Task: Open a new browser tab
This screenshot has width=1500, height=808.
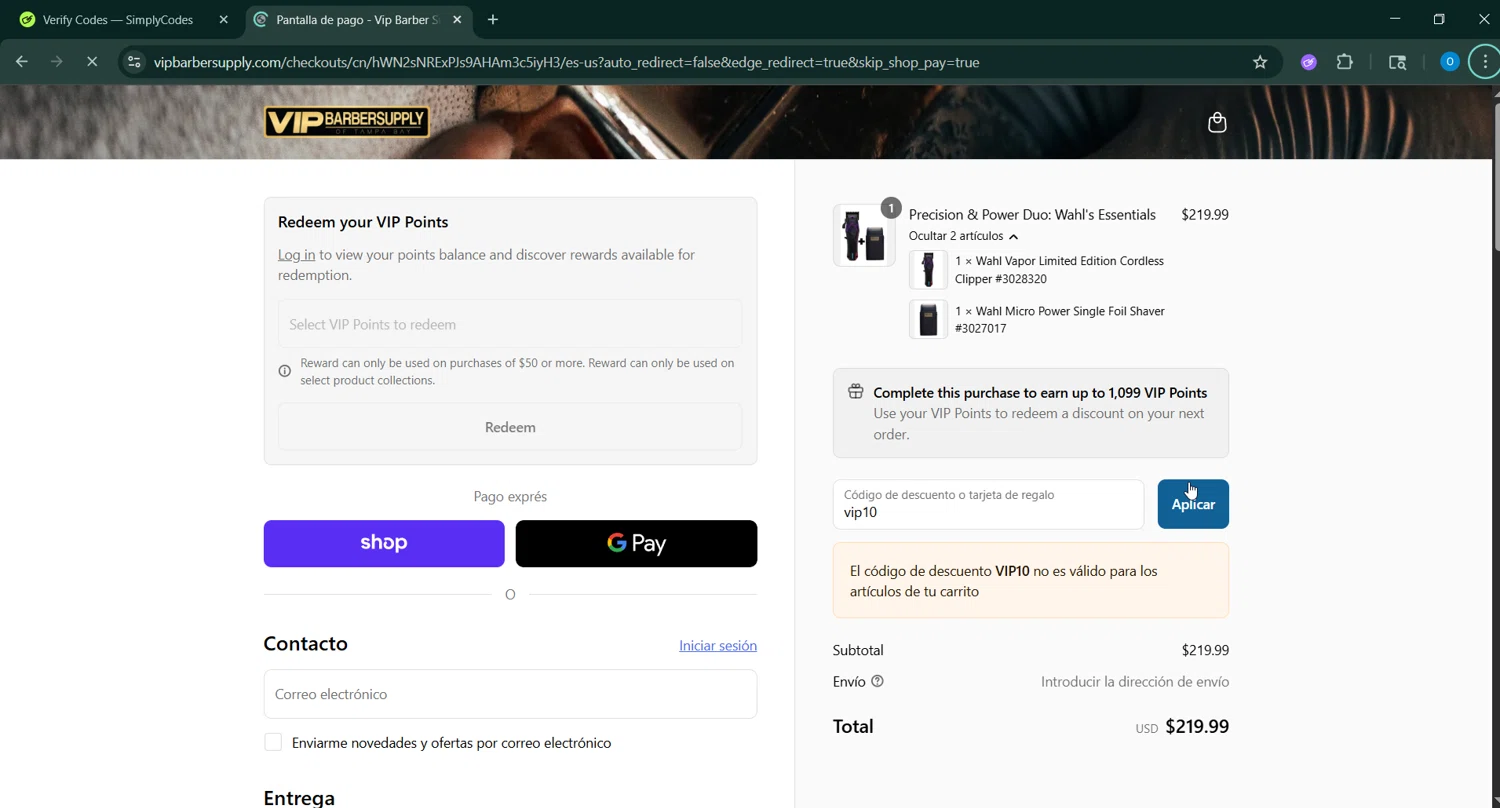Action: 493,19
